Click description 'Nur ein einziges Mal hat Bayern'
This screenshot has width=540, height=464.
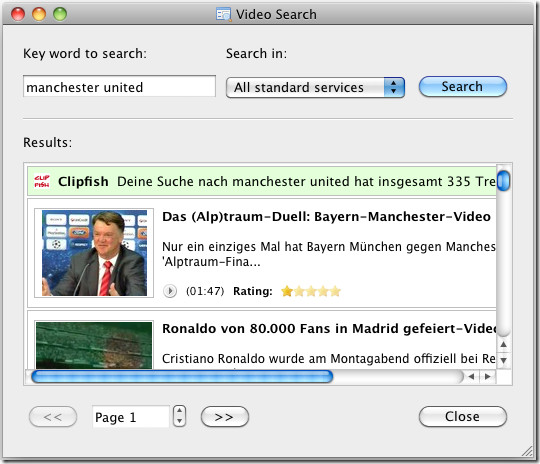pos(254,247)
